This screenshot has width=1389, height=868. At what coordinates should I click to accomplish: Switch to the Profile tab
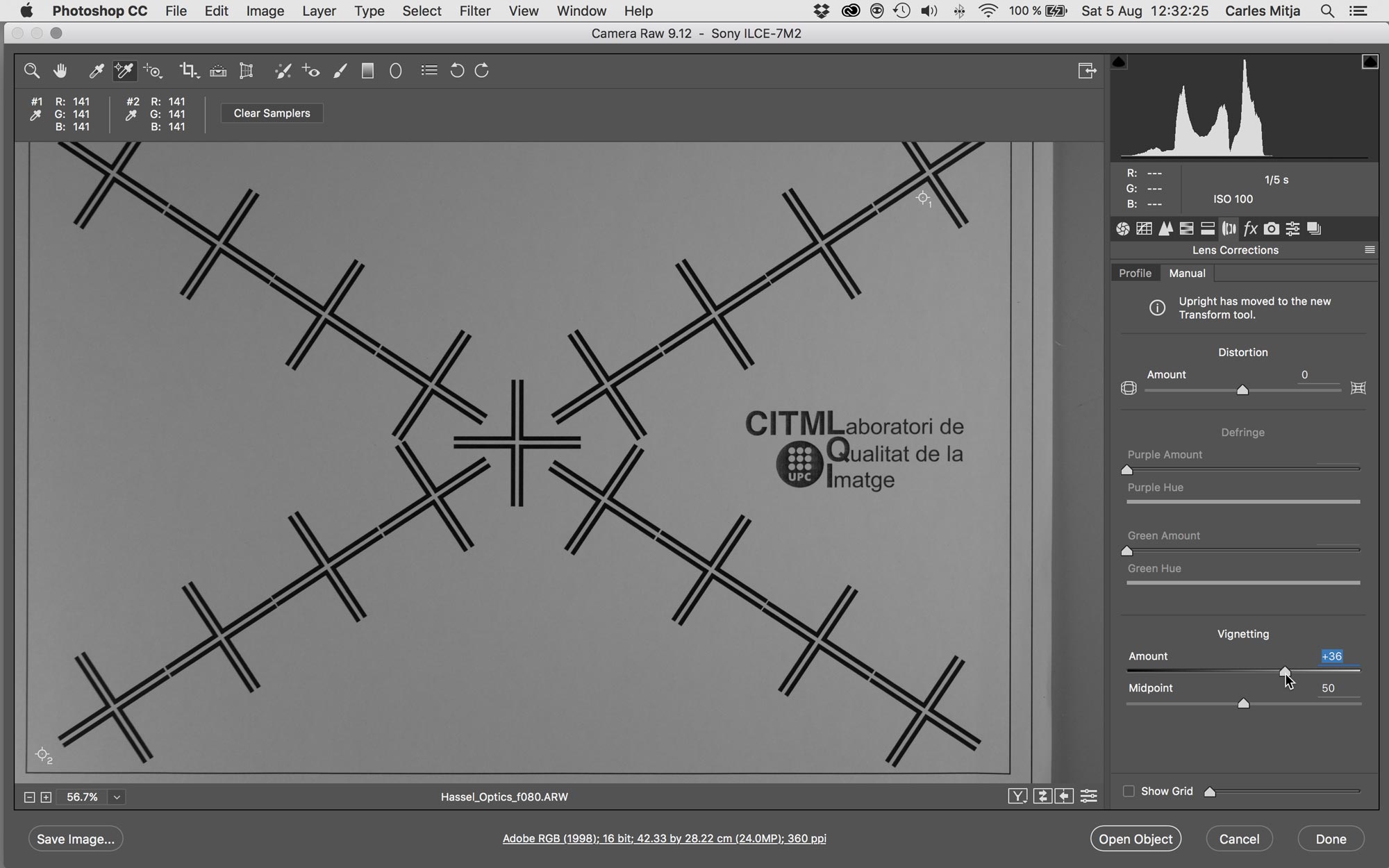[x=1135, y=273]
